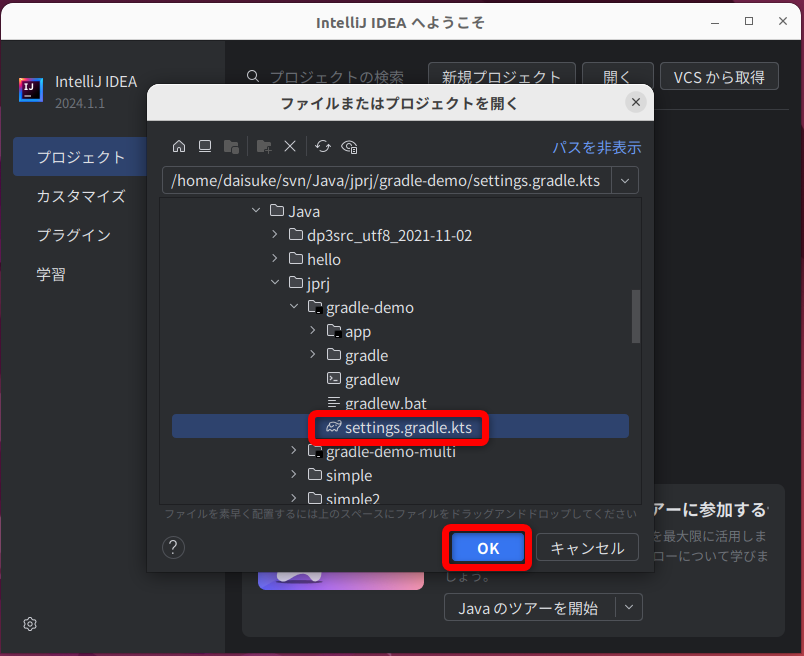Open tour options dropdown arrow
The image size is (804, 656).
click(x=629, y=608)
